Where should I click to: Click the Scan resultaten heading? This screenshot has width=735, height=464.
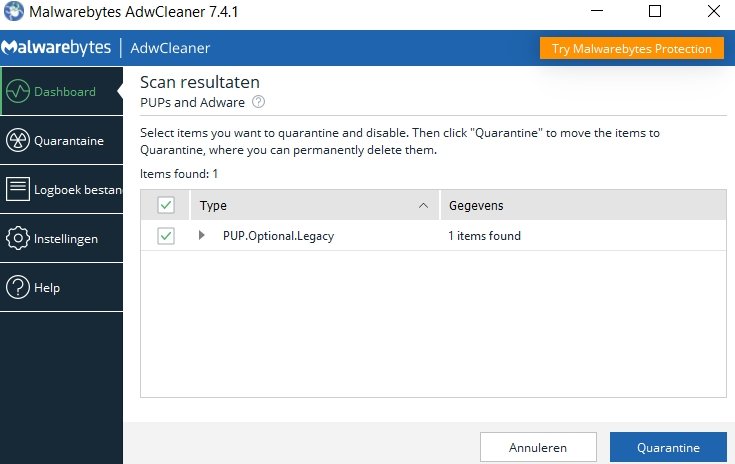(200, 82)
